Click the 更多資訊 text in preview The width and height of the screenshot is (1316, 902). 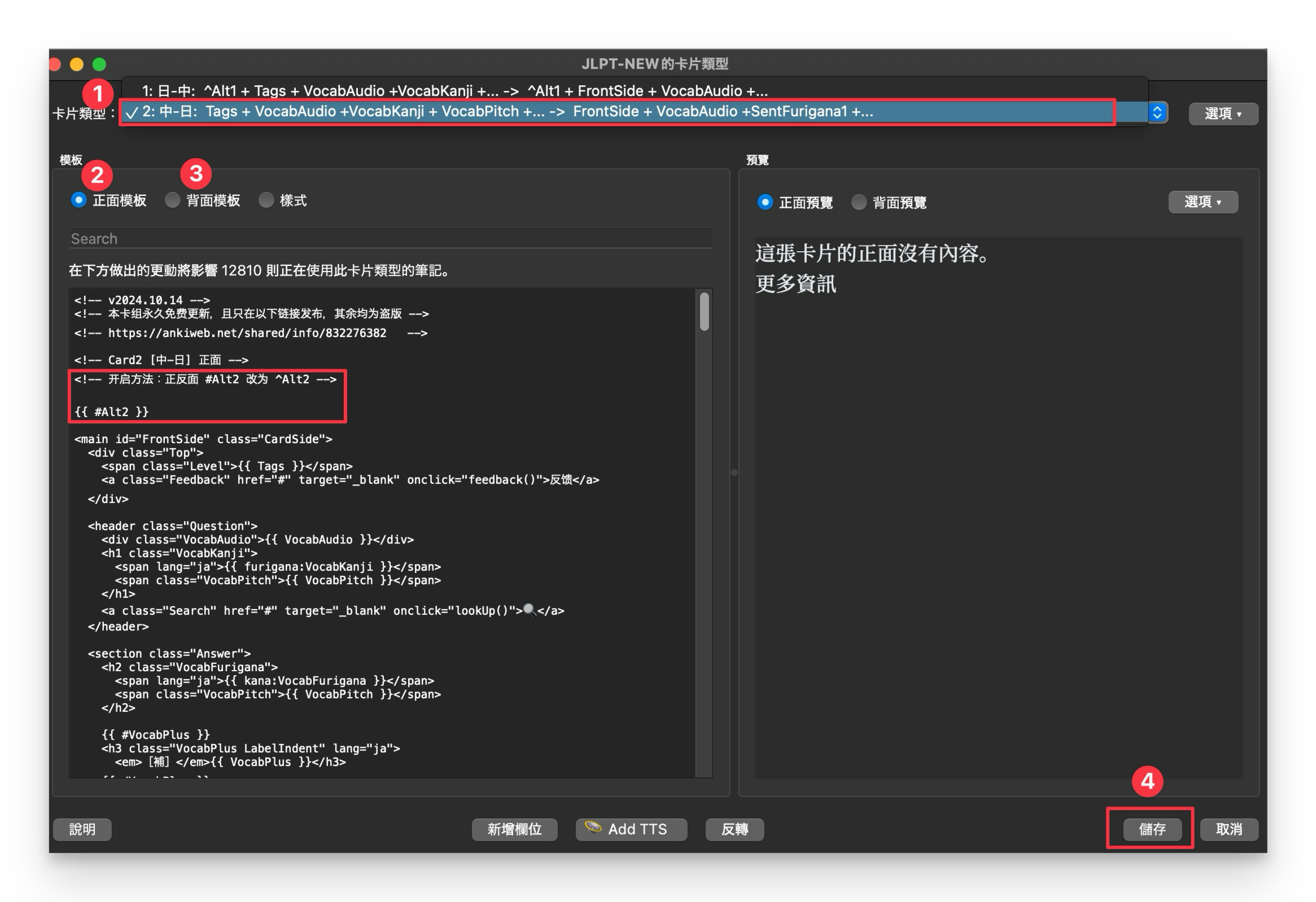point(795,284)
